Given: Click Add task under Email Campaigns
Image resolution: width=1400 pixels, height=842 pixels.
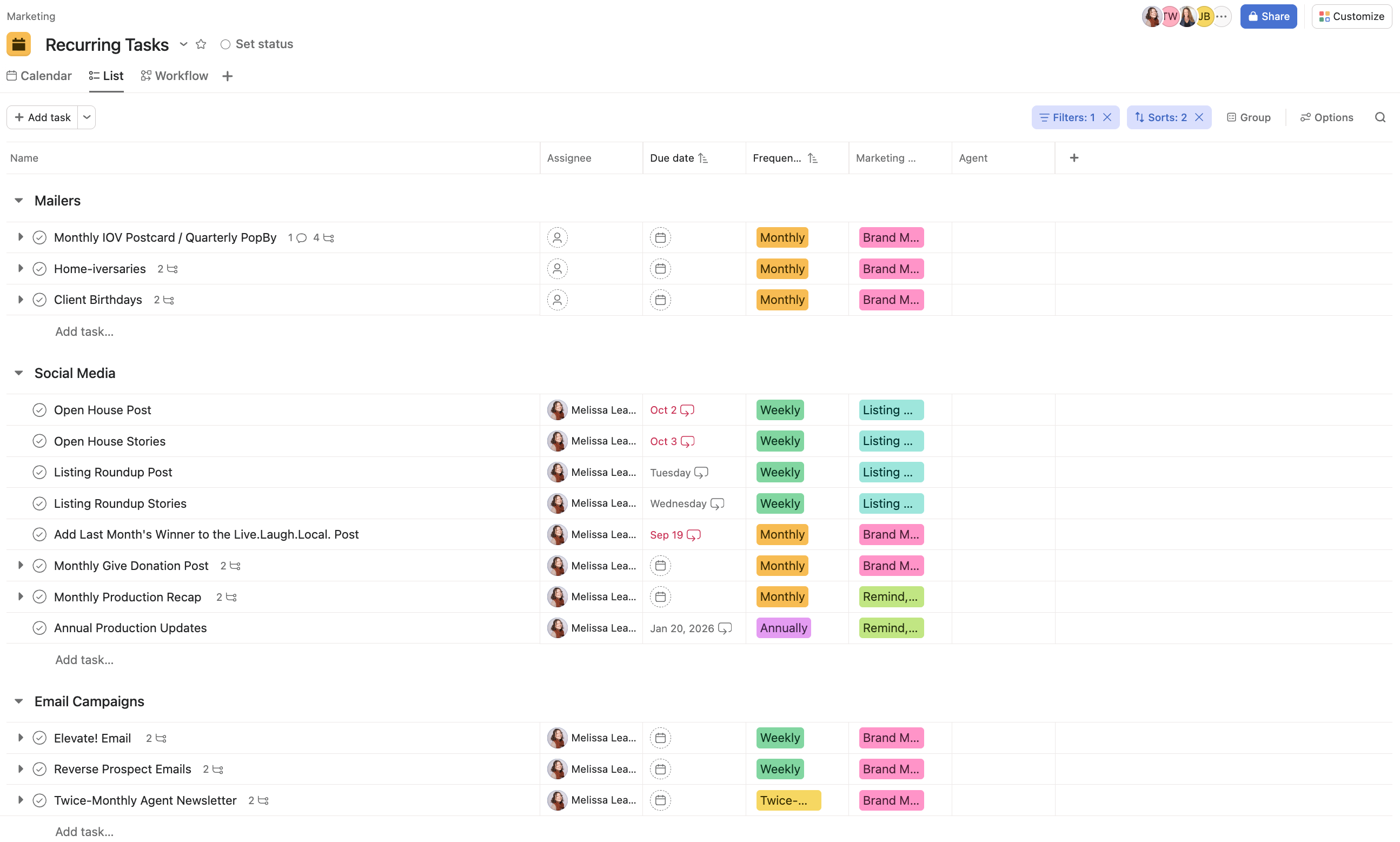Looking at the screenshot, I should tap(83, 831).
